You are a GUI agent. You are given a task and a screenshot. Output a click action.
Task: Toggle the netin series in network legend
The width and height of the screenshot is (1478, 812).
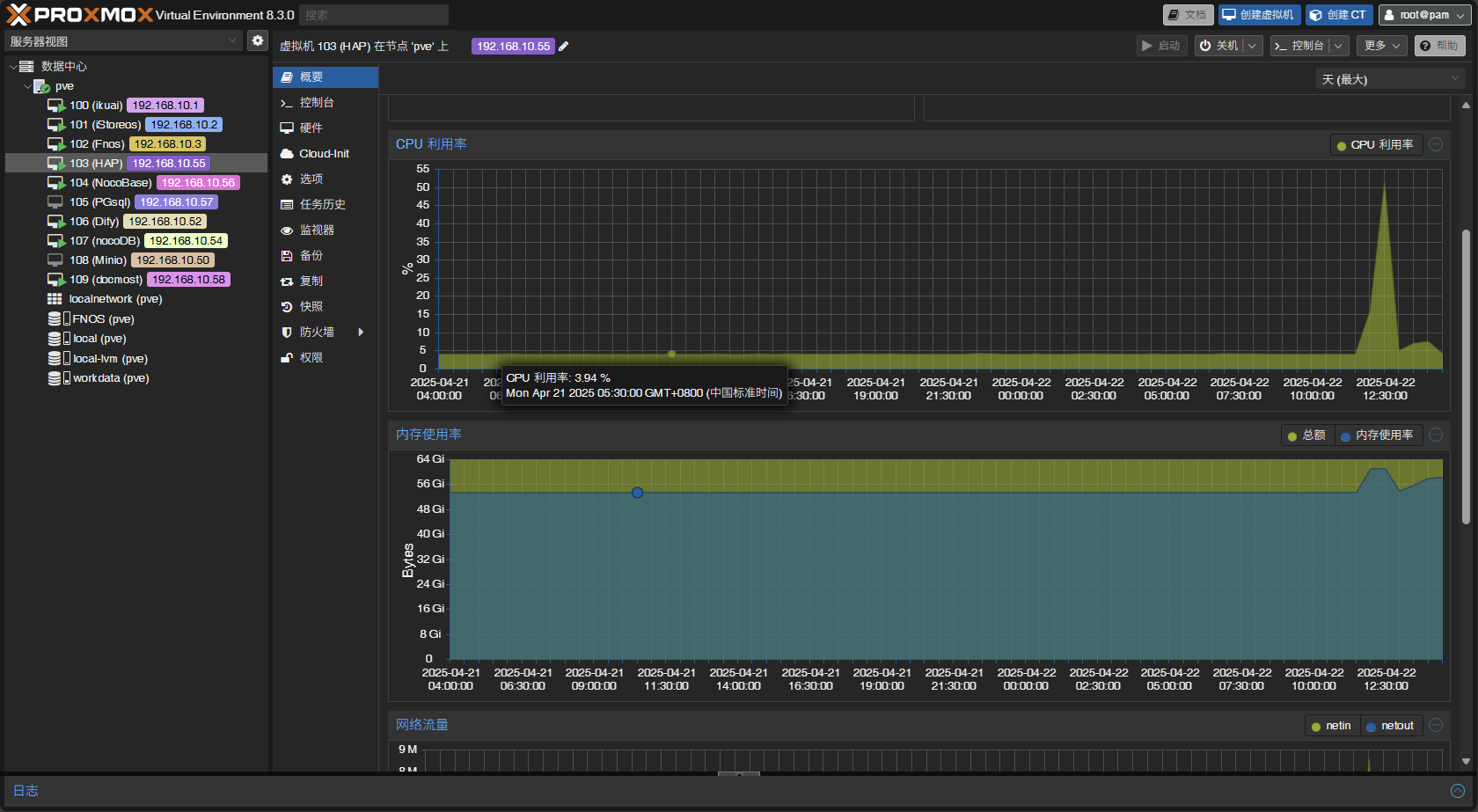(x=1331, y=726)
